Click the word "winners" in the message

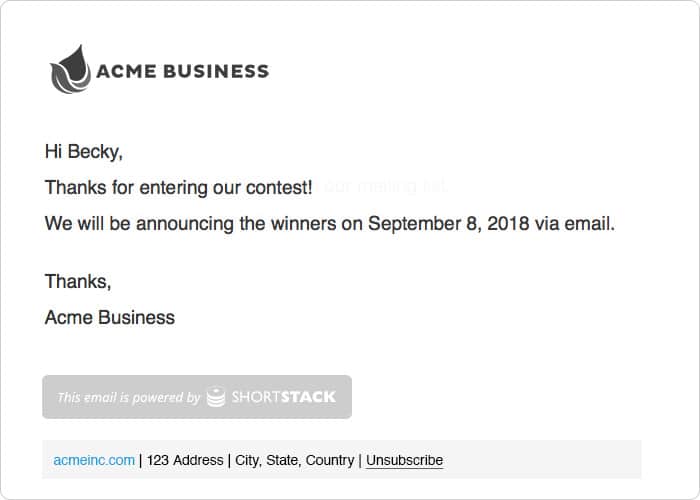click(x=303, y=223)
